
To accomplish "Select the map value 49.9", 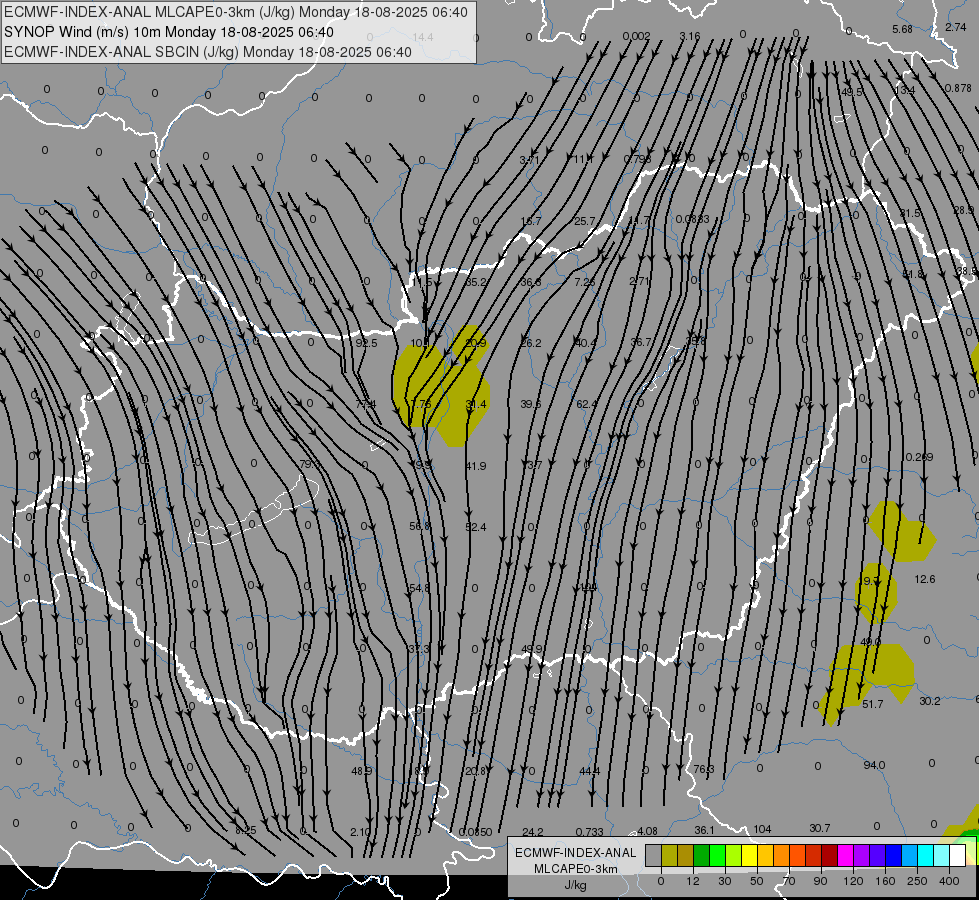I will click(x=531, y=649).
